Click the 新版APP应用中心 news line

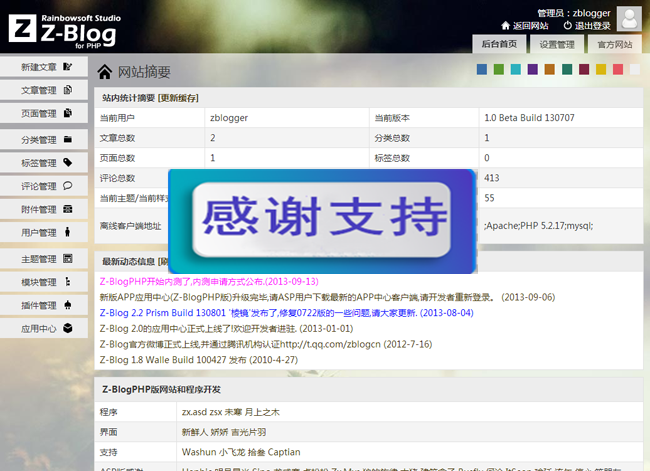327,297
